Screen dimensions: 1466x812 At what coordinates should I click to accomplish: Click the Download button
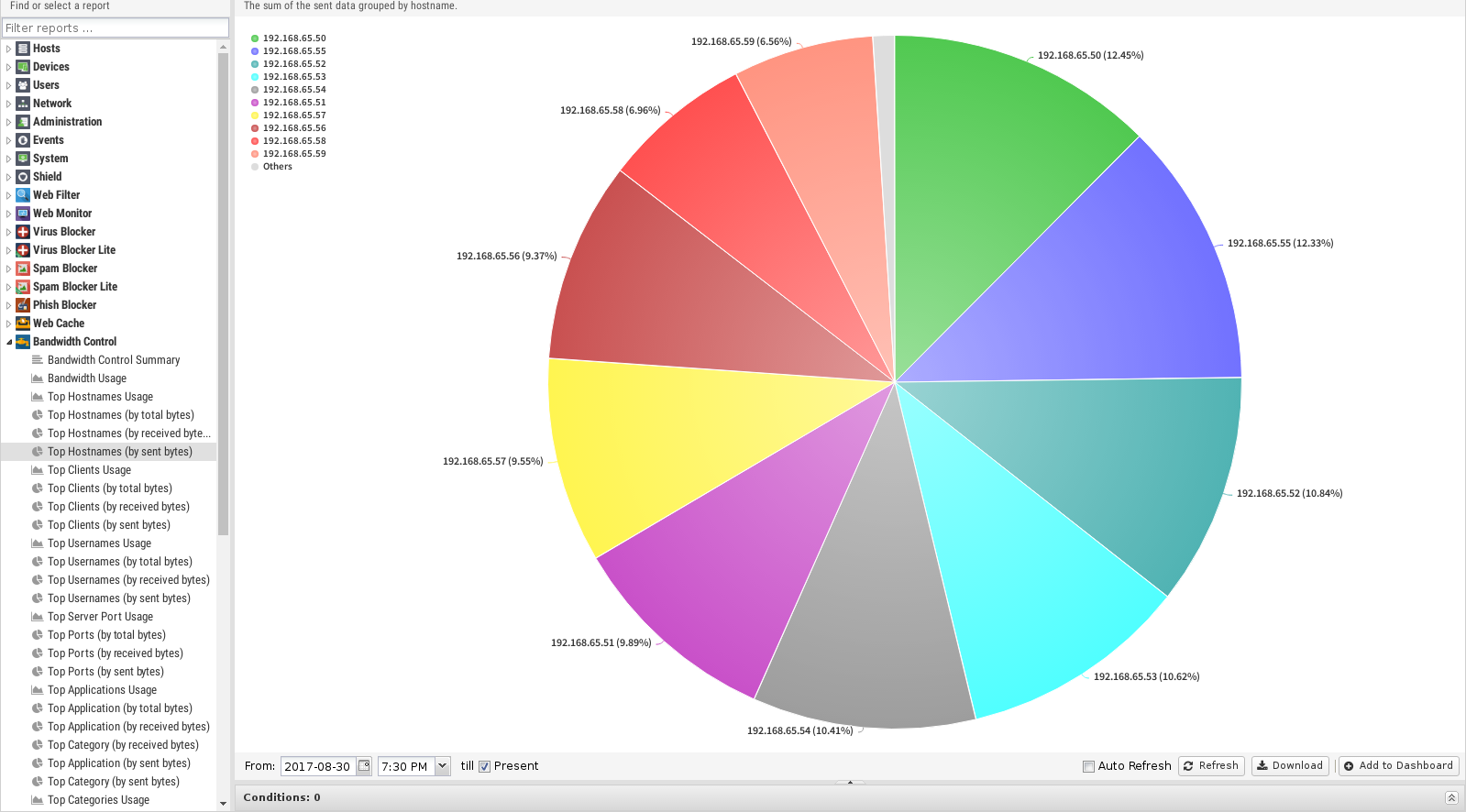pyautogui.click(x=1289, y=766)
